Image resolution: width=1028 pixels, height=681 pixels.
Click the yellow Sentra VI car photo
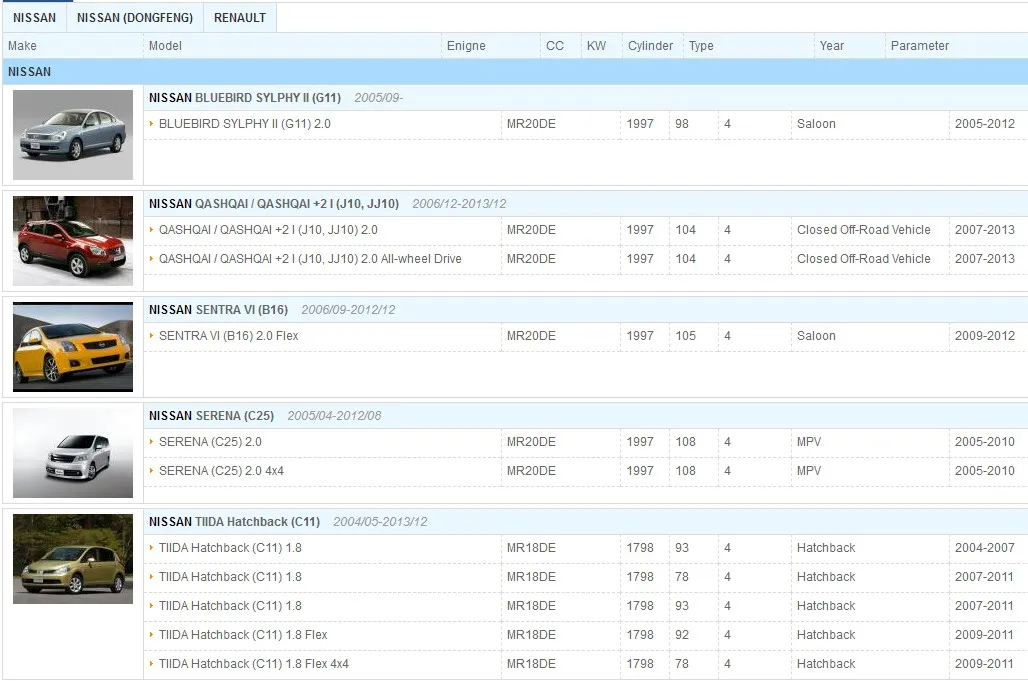[73, 347]
